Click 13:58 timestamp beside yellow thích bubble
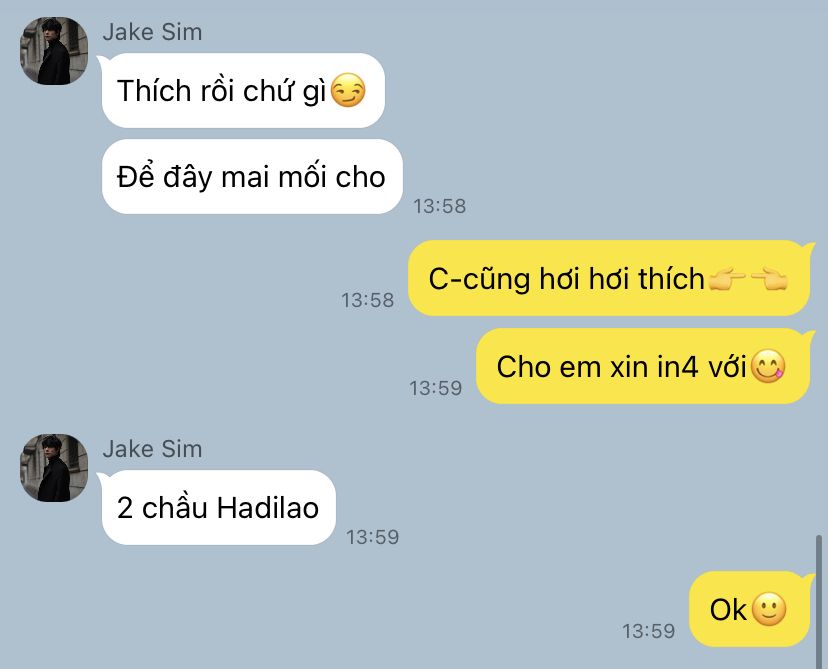This screenshot has width=828, height=669. pos(368,300)
